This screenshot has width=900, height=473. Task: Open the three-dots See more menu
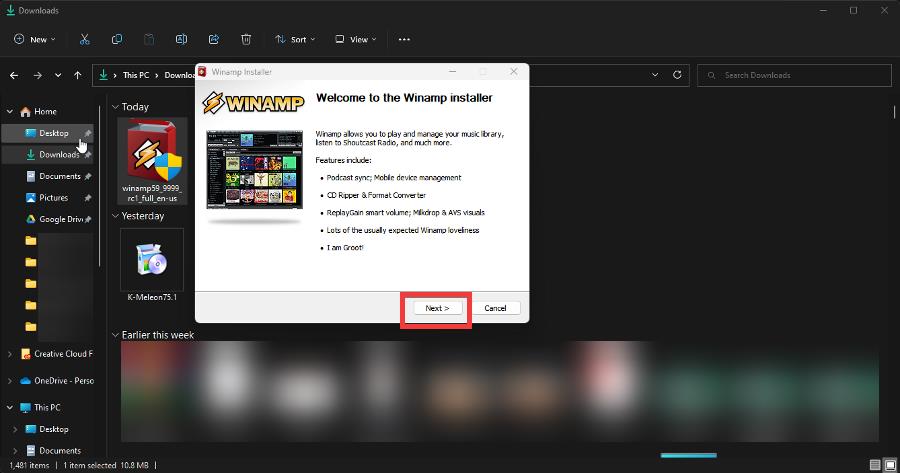coord(404,40)
